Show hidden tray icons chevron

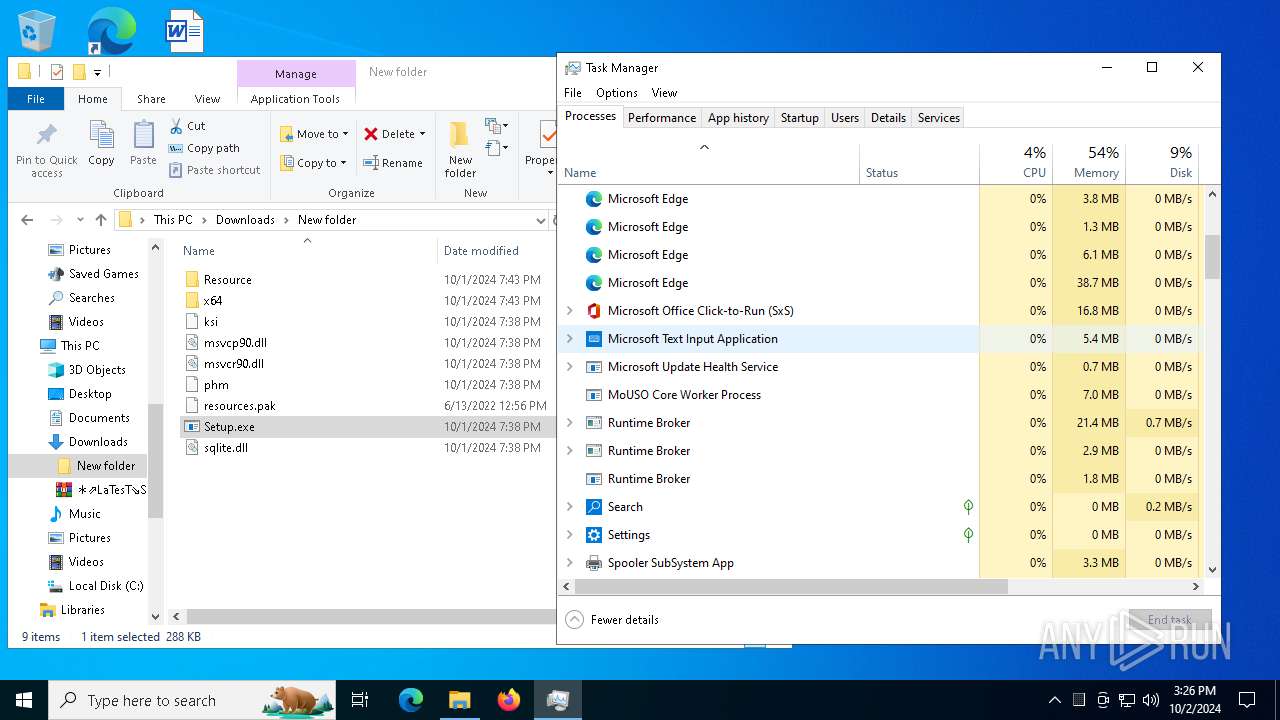(1054, 700)
